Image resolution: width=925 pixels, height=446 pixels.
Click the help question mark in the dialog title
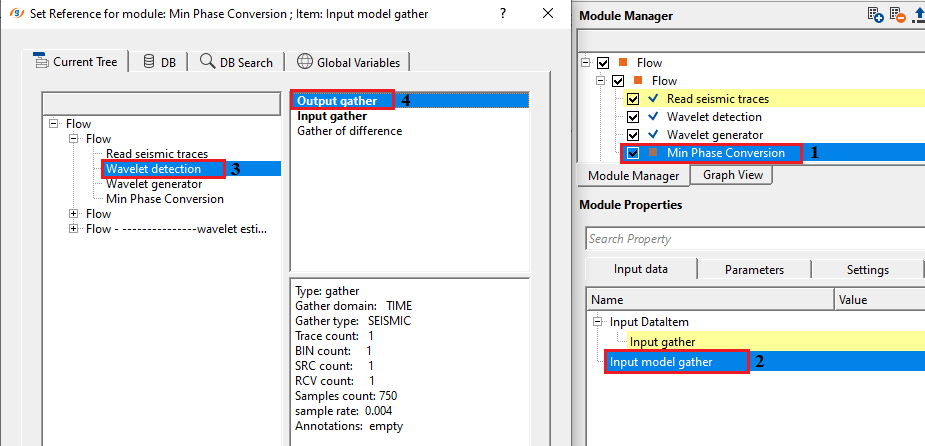pos(503,14)
